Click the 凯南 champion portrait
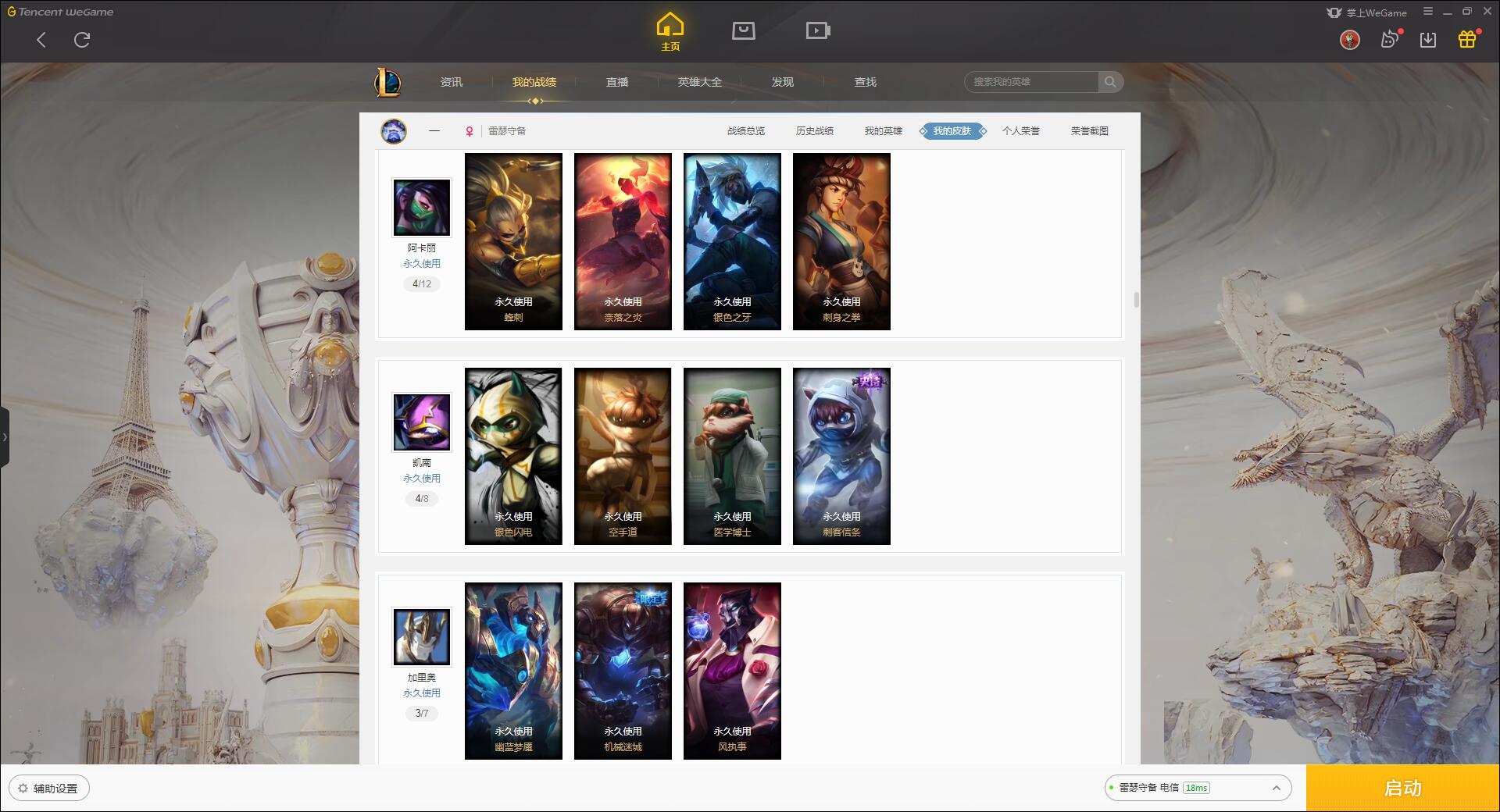1500x812 pixels. [x=422, y=422]
